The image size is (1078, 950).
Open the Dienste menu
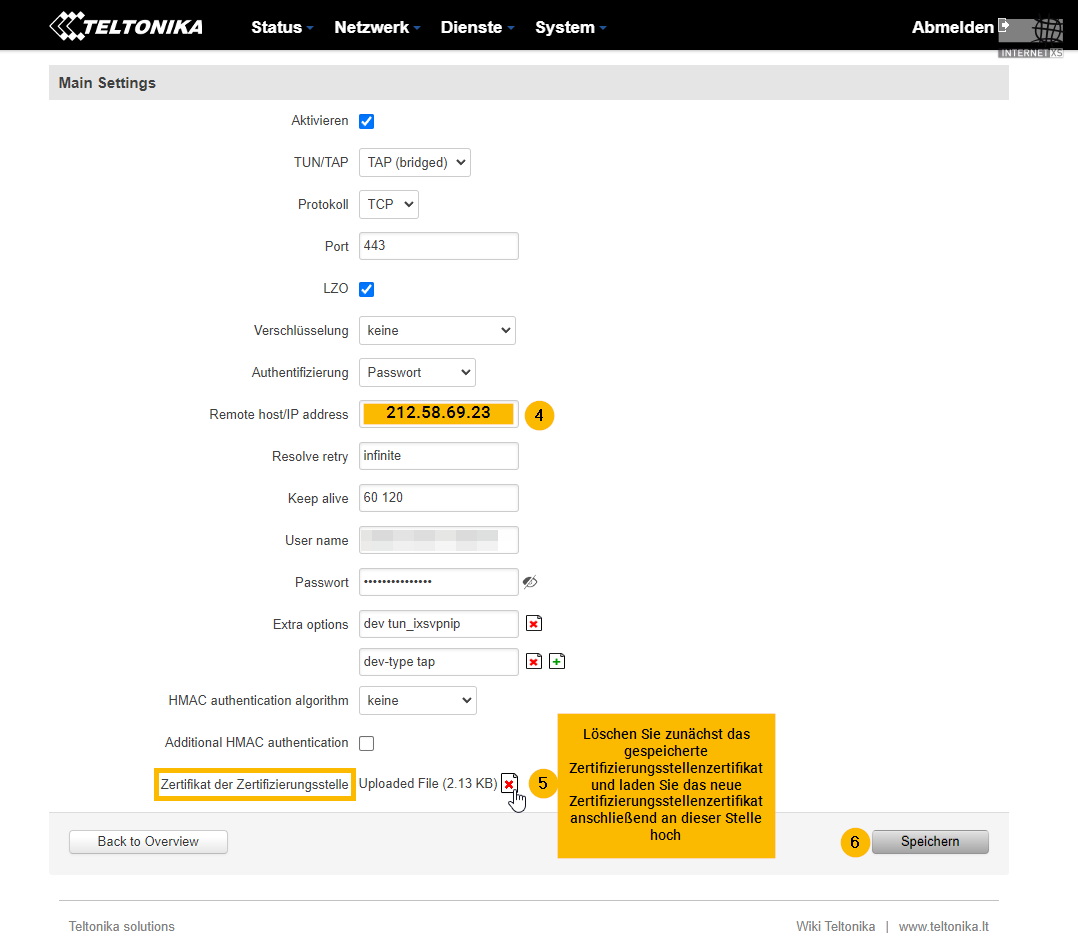pos(477,27)
